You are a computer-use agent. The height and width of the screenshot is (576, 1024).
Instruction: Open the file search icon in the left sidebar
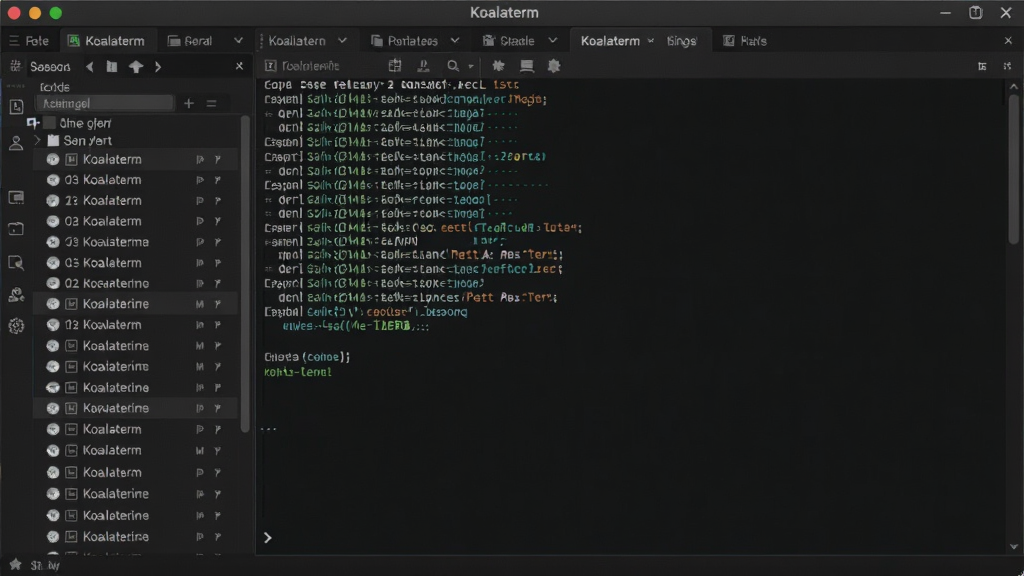16,263
